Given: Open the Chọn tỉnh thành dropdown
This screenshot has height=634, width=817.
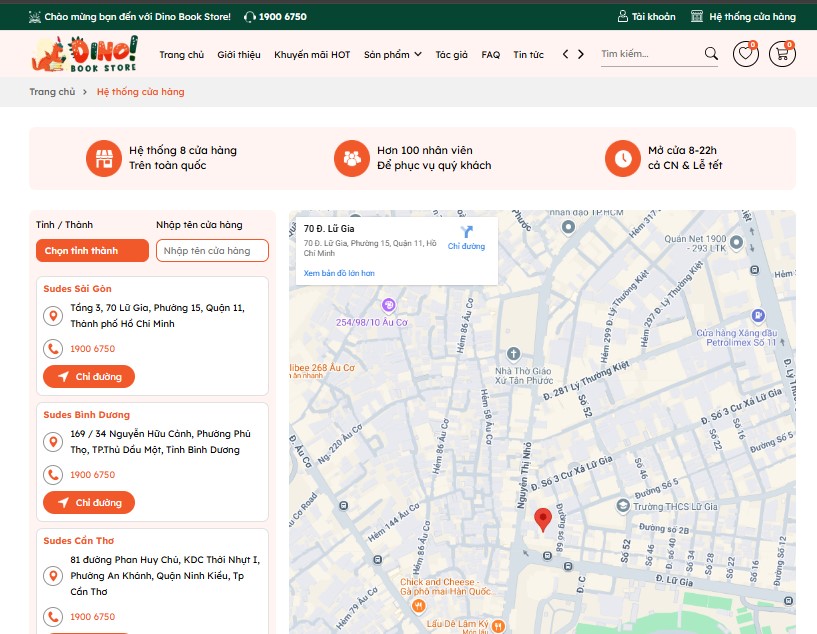Looking at the screenshot, I should (92, 251).
